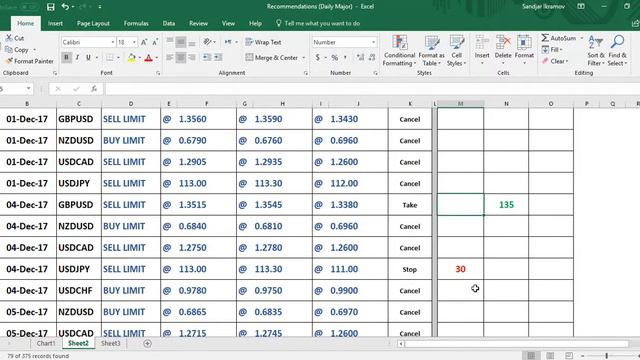Screen dimensions: 640x360
Task: Toggle Italic formatting
Action: pyautogui.click(x=77, y=58)
